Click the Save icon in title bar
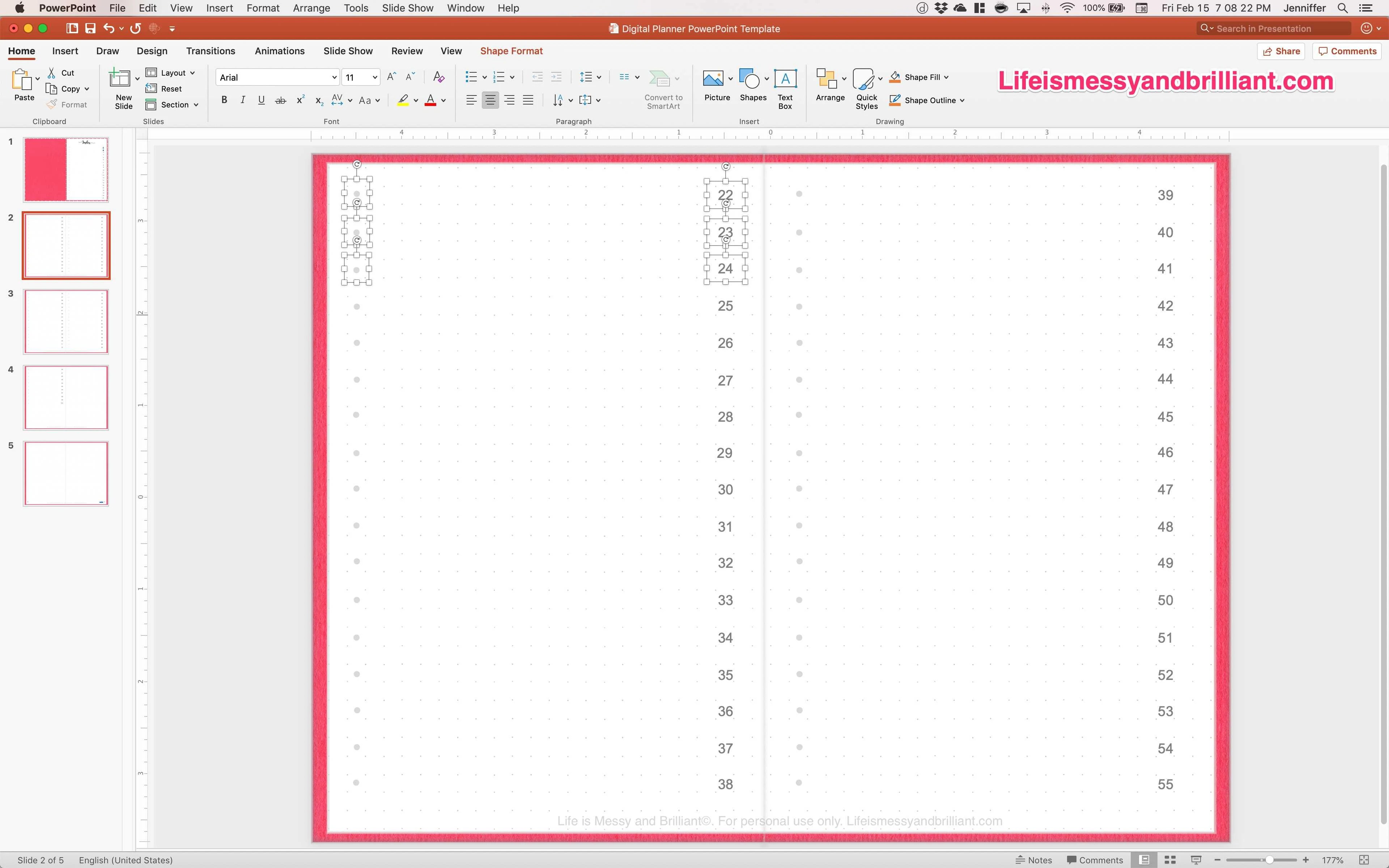The height and width of the screenshot is (868, 1389). (90, 28)
